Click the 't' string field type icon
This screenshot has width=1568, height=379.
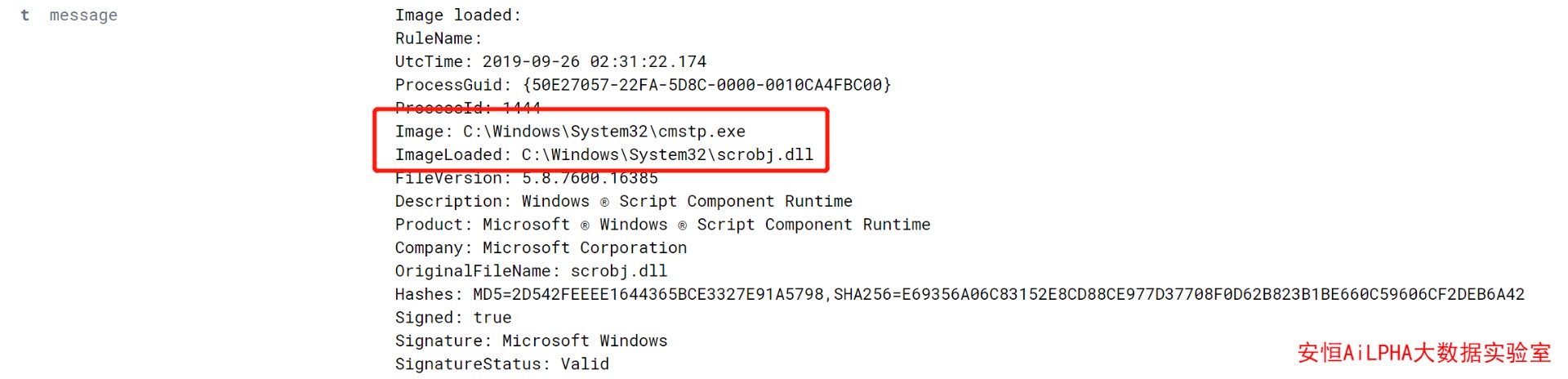25,16
